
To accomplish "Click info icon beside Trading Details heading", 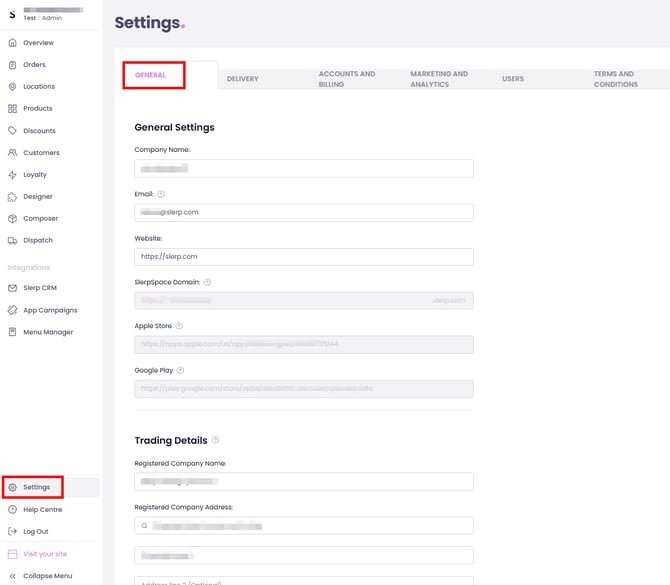I will click(216, 440).
